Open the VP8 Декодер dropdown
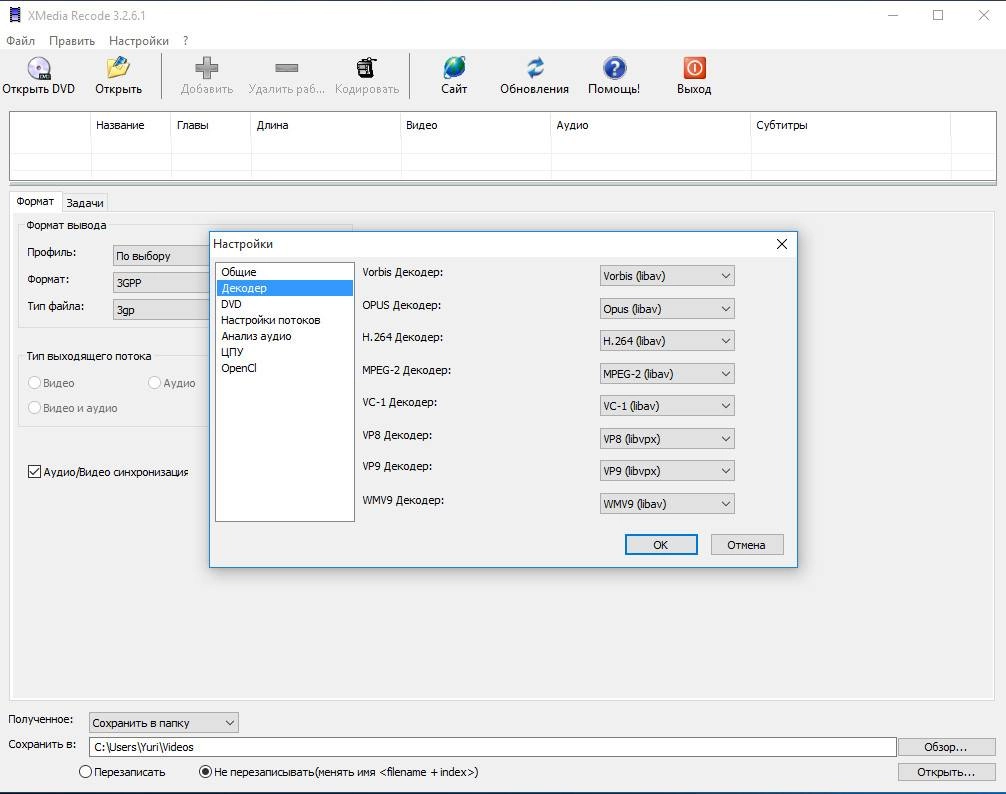Image resolution: width=1006 pixels, height=794 pixels. (x=667, y=439)
